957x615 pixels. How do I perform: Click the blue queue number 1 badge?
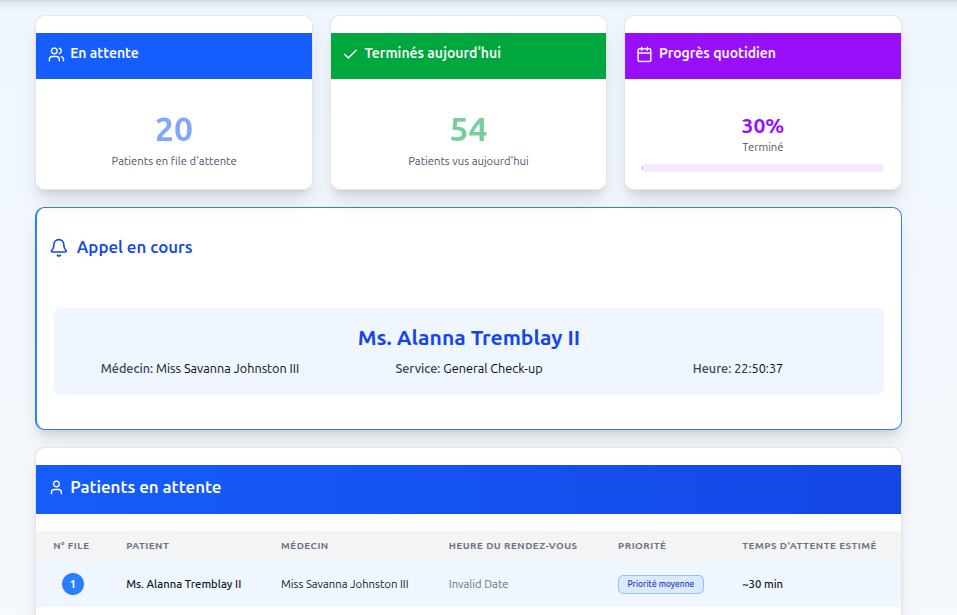coord(73,584)
